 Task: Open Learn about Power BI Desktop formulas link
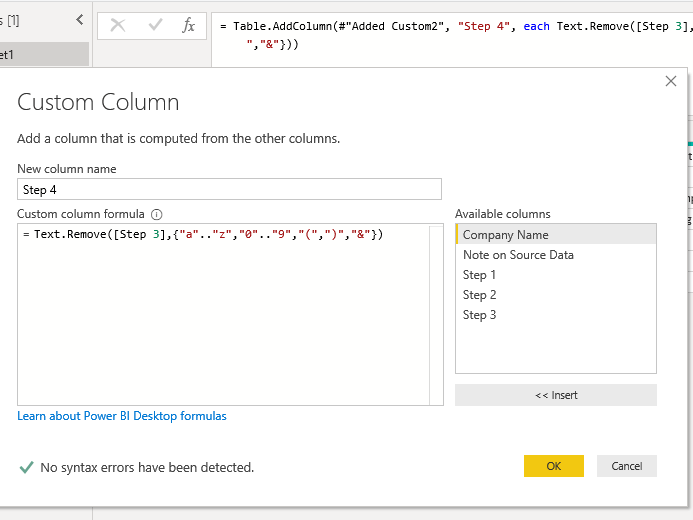[x=122, y=416]
